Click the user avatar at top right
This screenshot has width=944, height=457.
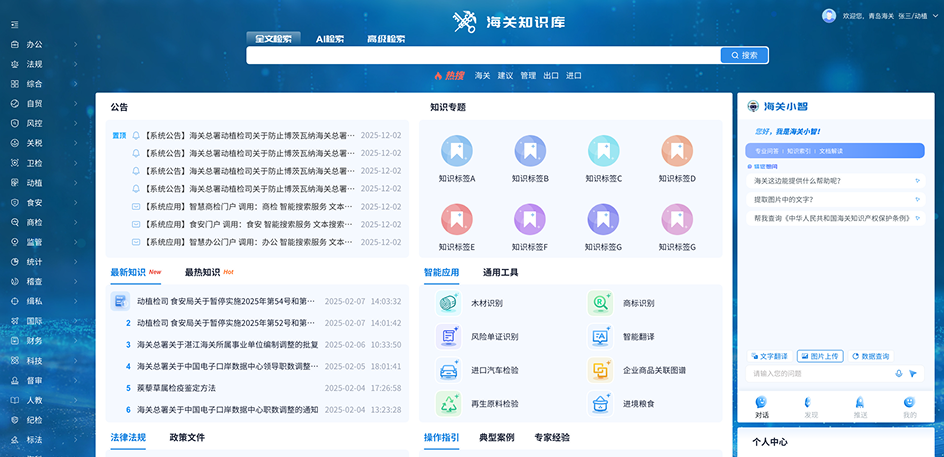[x=829, y=16]
